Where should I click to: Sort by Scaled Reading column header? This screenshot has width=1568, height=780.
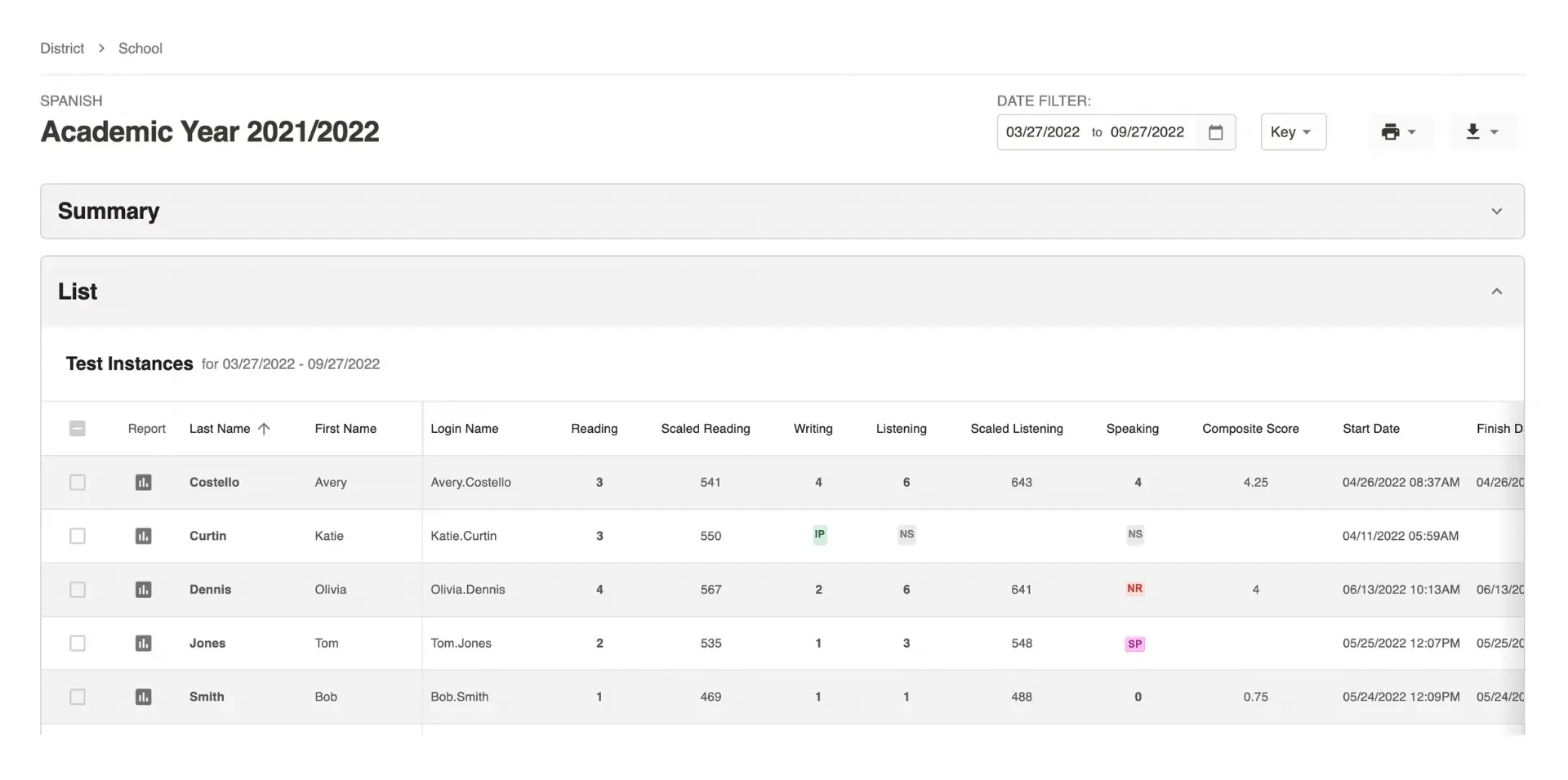click(706, 429)
